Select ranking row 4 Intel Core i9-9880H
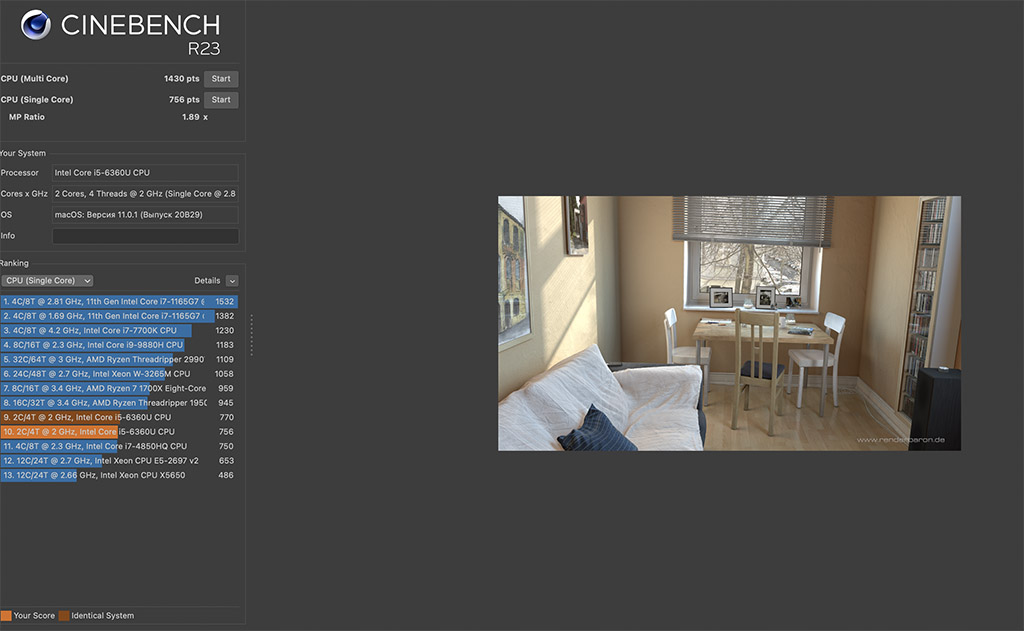Screen dimensions: 1024x631 pyautogui.click(x=119, y=345)
